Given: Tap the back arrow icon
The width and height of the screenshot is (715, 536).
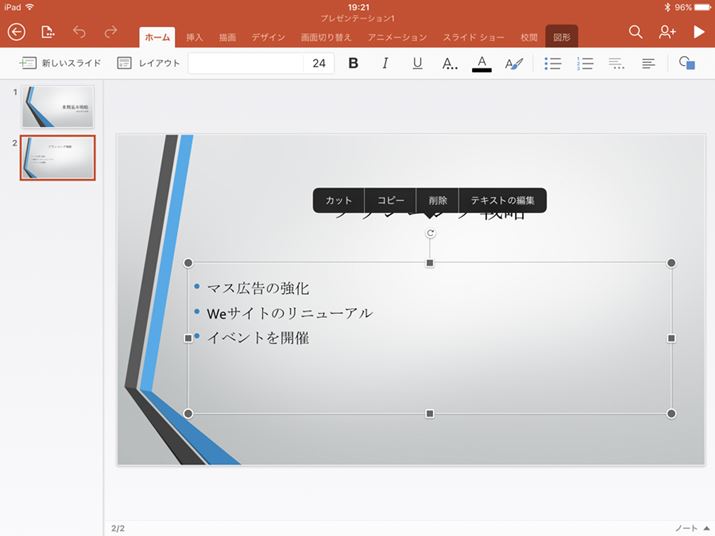Looking at the screenshot, I should tap(16, 32).
